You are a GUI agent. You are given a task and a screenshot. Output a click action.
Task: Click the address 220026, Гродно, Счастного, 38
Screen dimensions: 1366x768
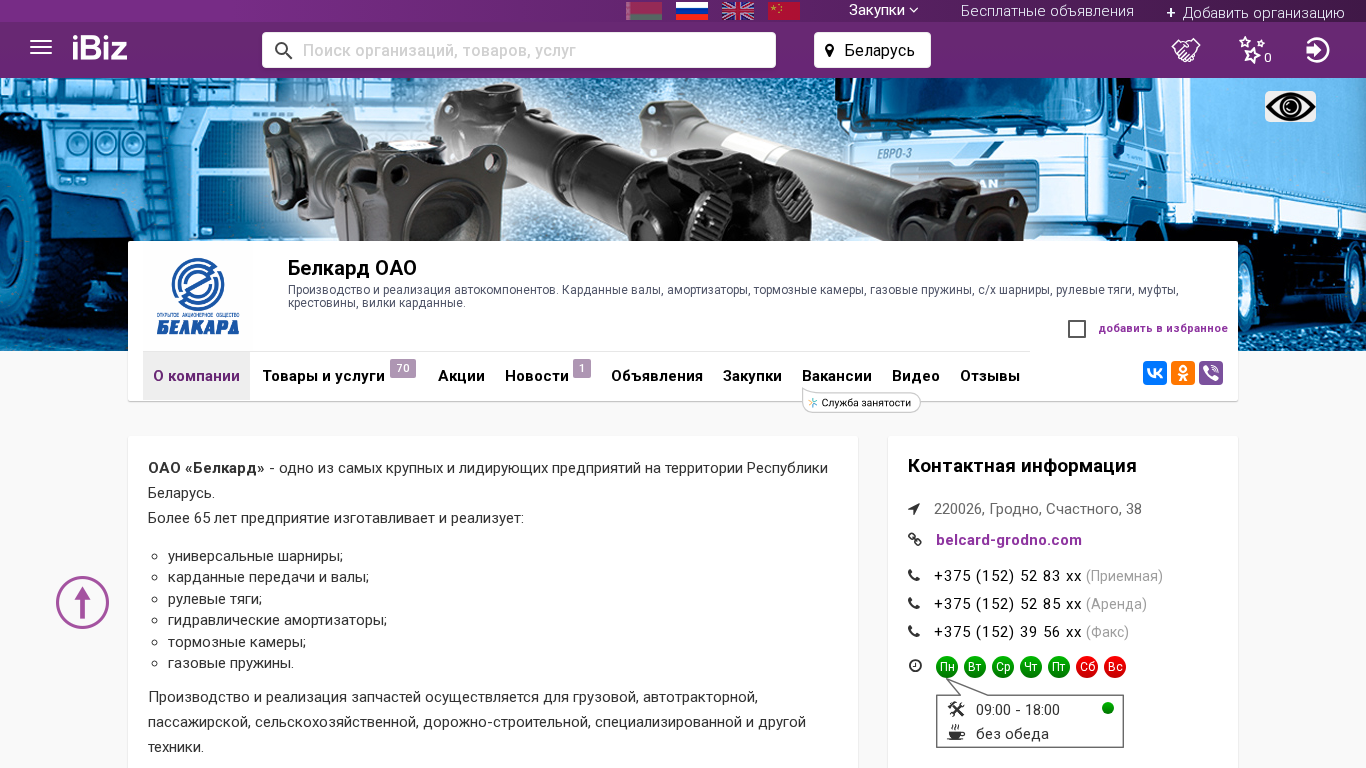point(1038,509)
